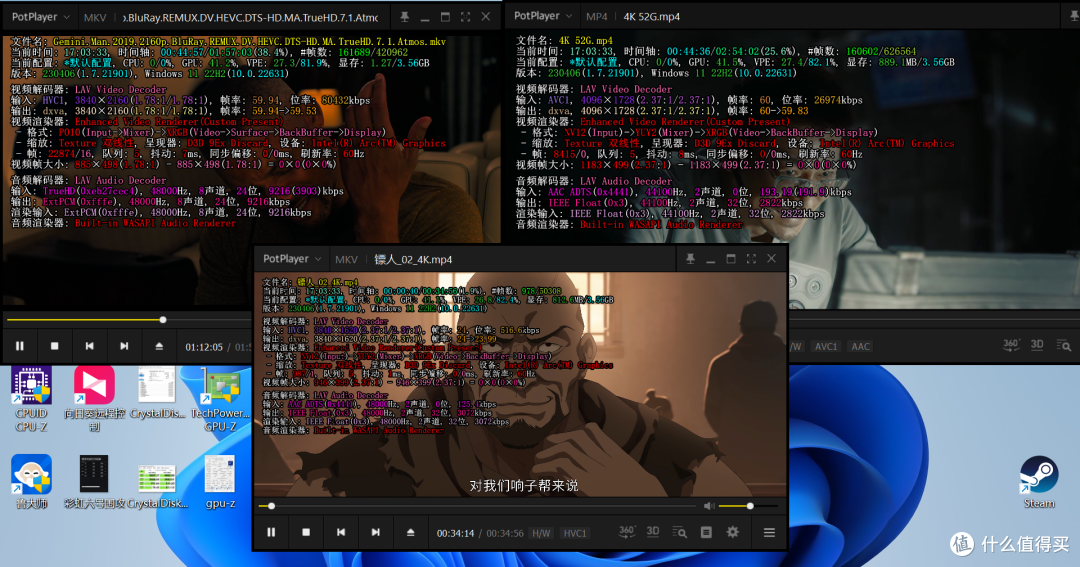The image size is (1080, 567).
Task: Toggle 3D mode in the front player
Action: pos(653,532)
